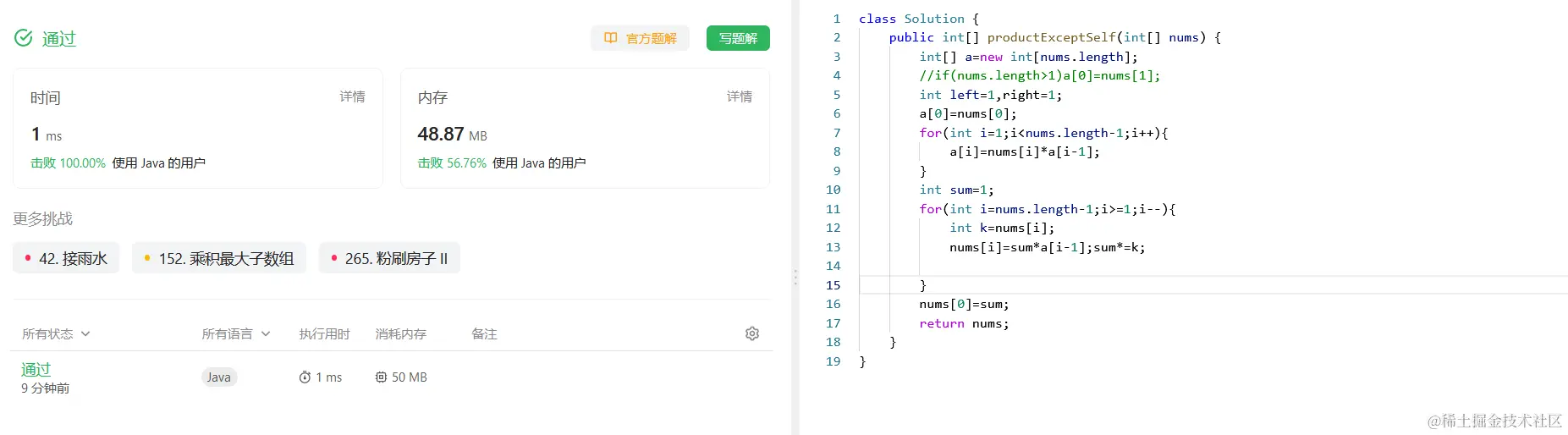The width and height of the screenshot is (1568, 435).
Task: Click the memory chip icon beside 50 MB
Action: tap(381, 377)
